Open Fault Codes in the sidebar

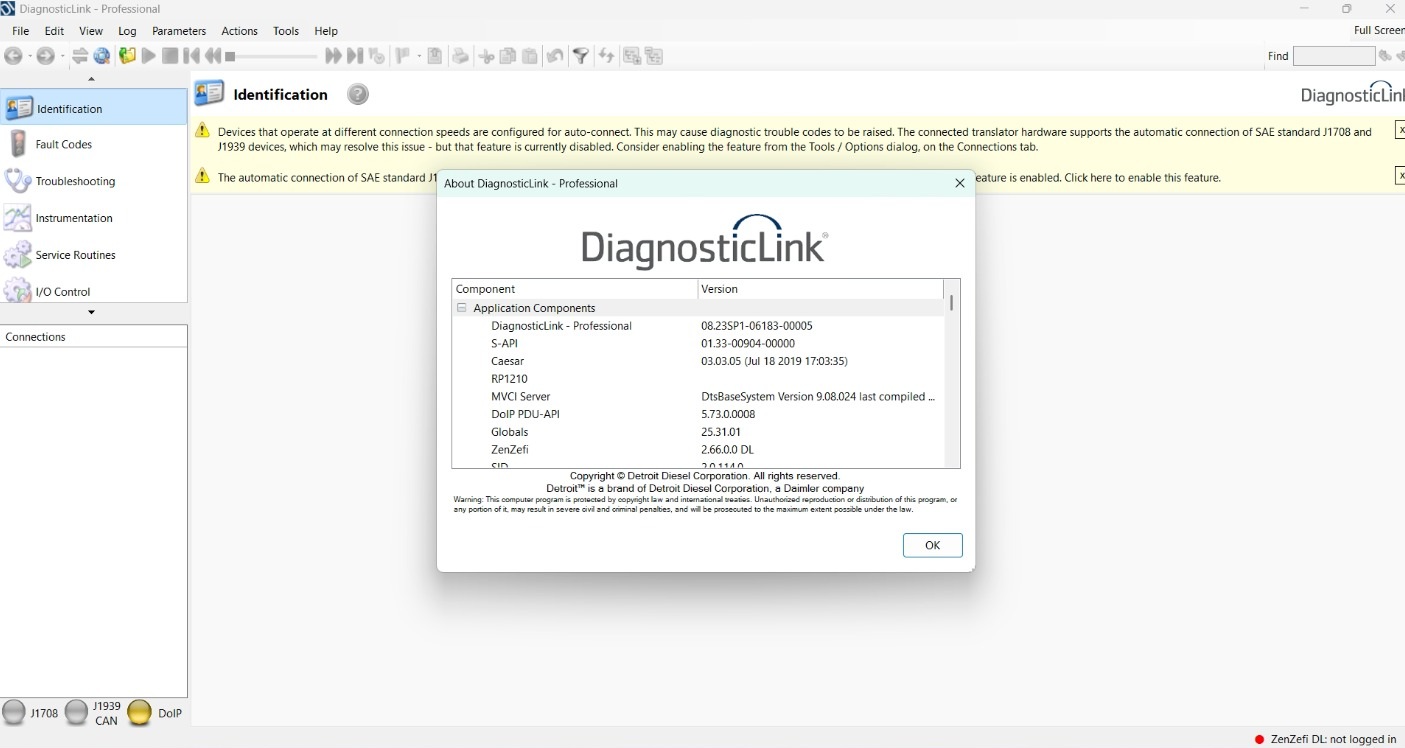94,144
